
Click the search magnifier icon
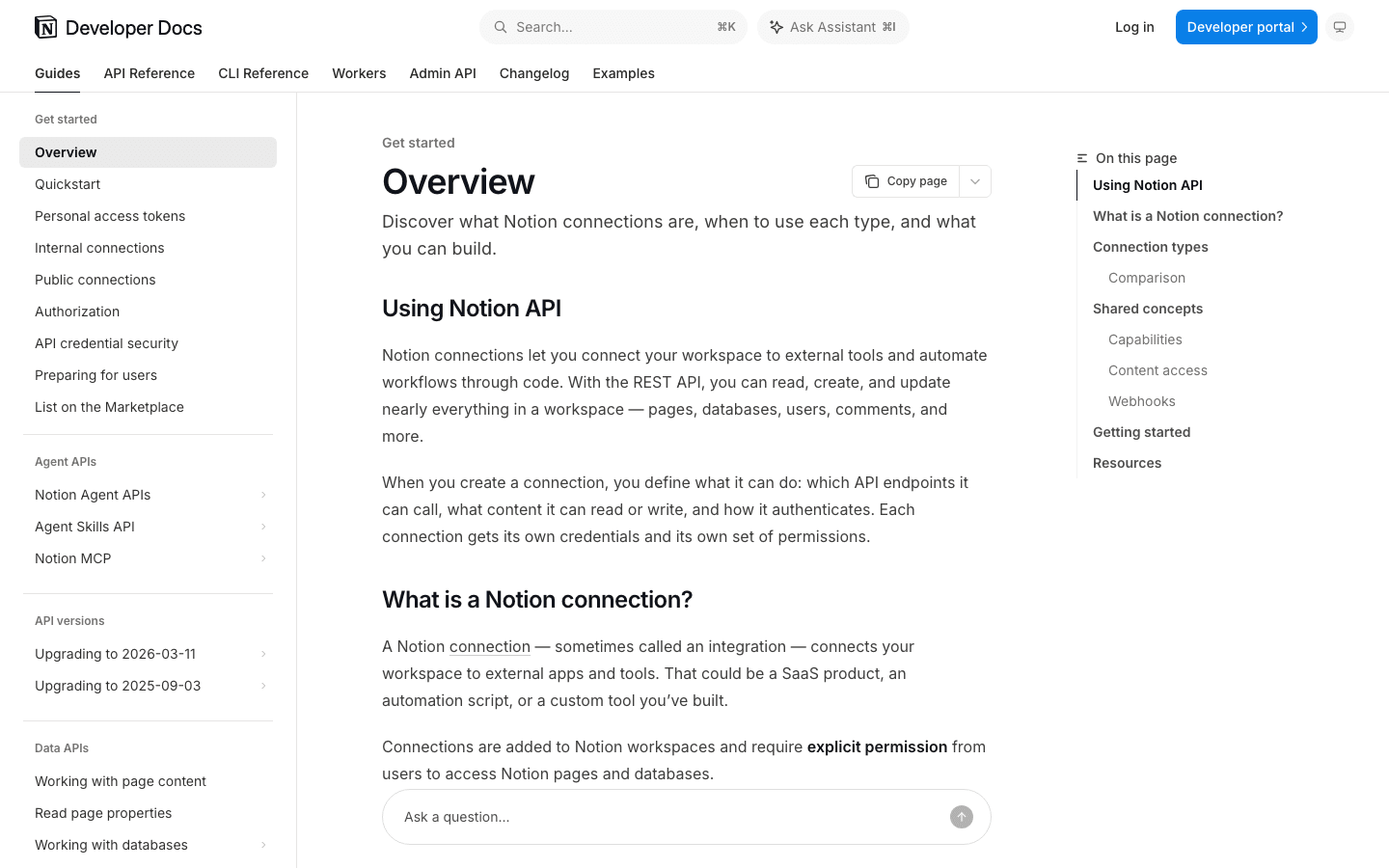(x=501, y=27)
